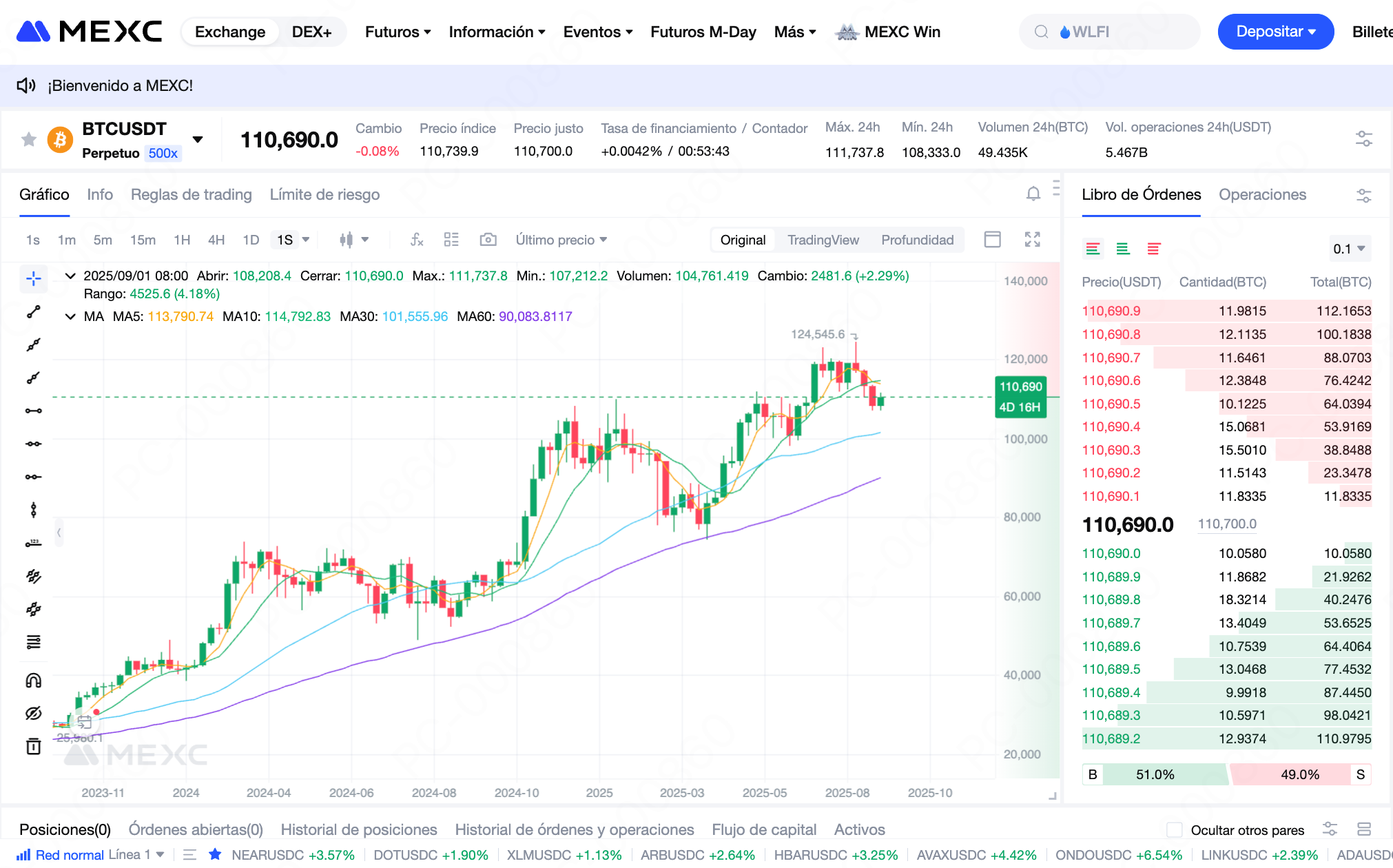
Task: Expand the BTCUSDT pair selector arrow
Action: [198, 140]
